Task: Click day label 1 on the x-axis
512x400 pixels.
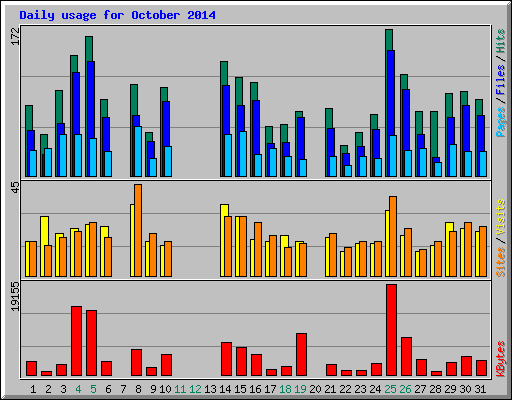Action: coord(33,389)
